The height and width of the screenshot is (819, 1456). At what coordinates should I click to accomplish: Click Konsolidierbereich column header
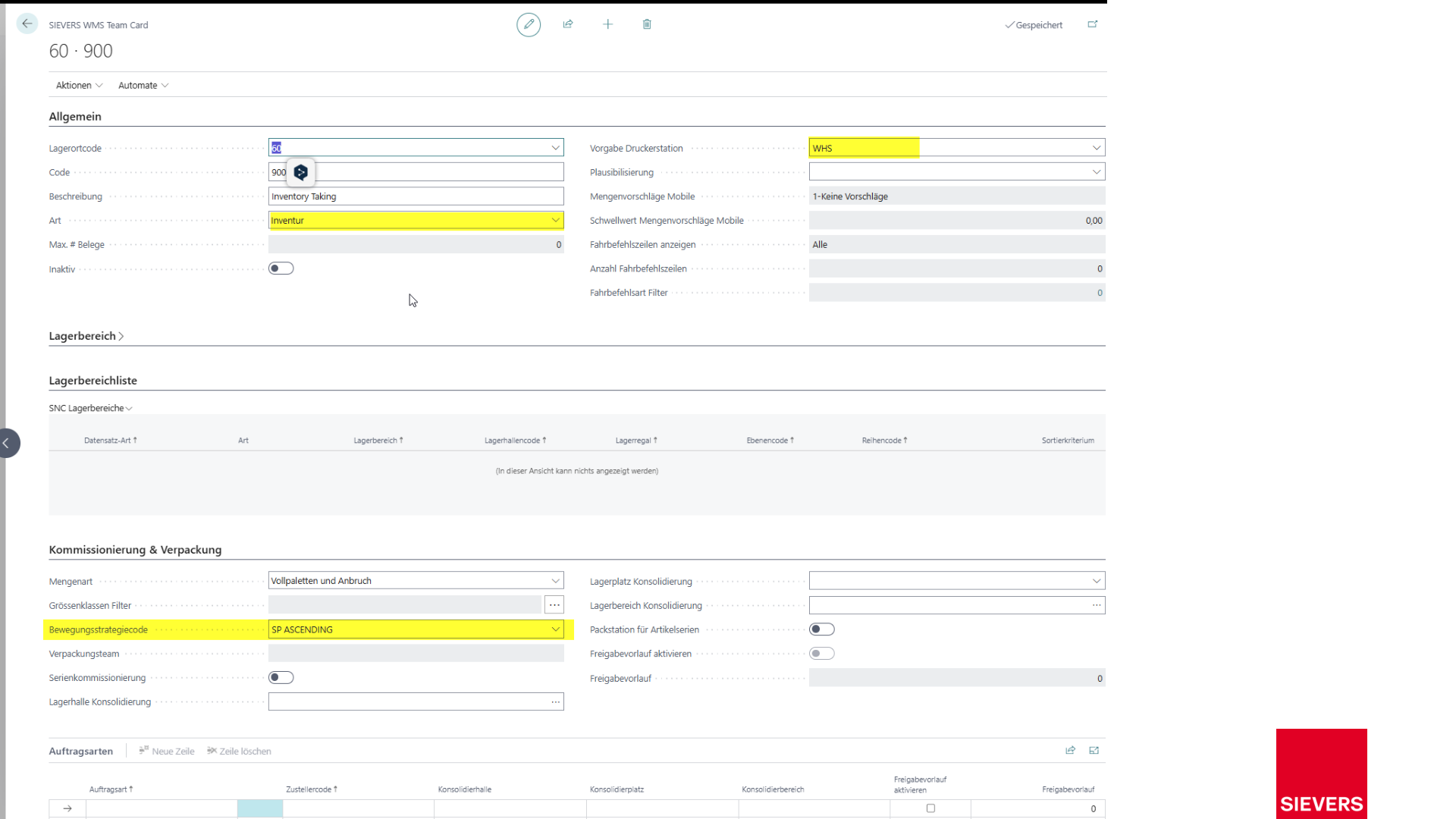click(x=773, y=789)
